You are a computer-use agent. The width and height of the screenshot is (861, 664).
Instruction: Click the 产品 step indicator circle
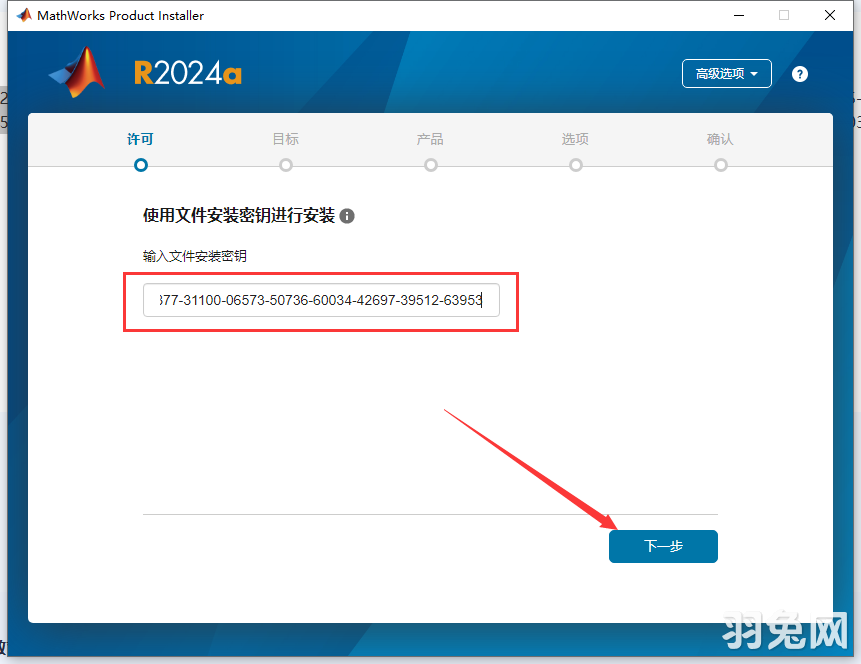pyautogui.click(x=430, y=165)
